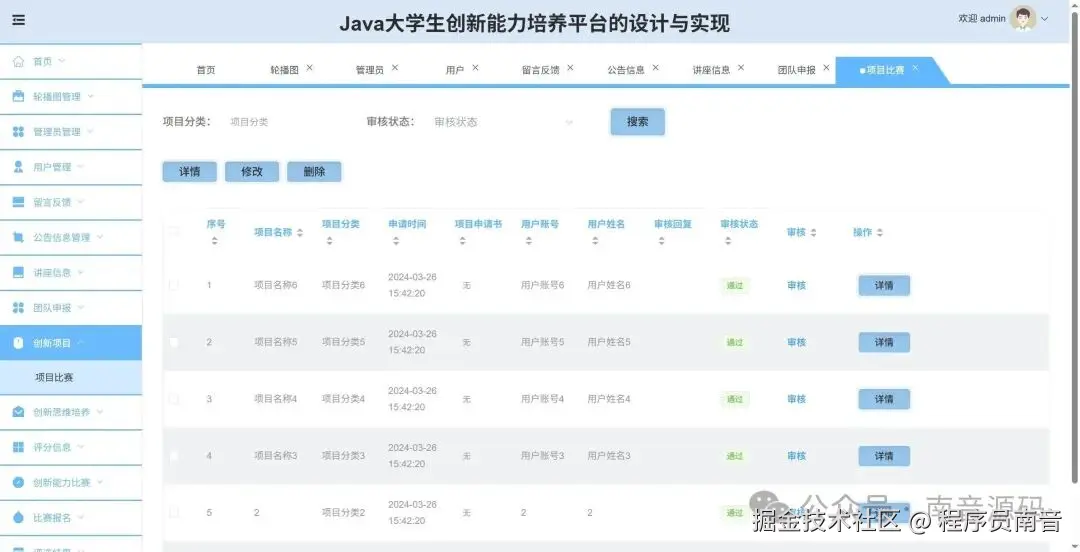Image resolution: width=1080 pixels, height=552 pixels.
Task: Sort by 申请时间 column sort arrows
Action: [396, 241]
